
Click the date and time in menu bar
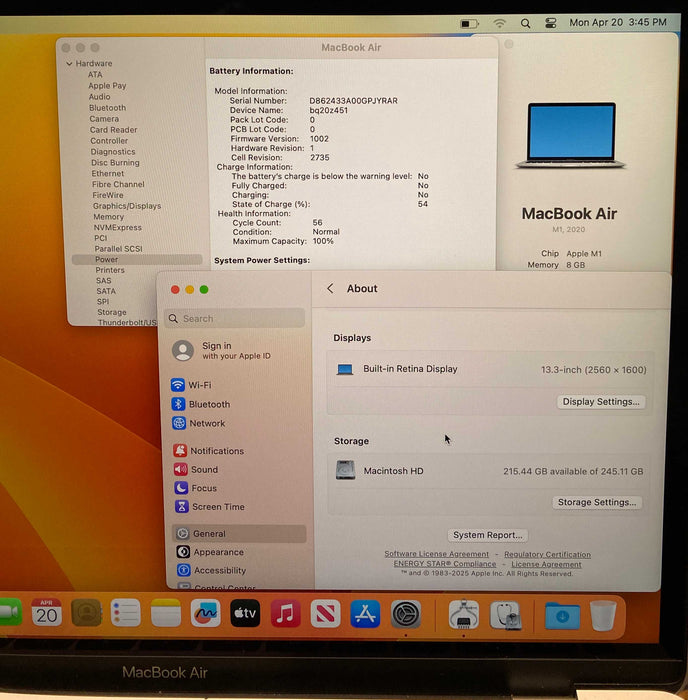617,22
